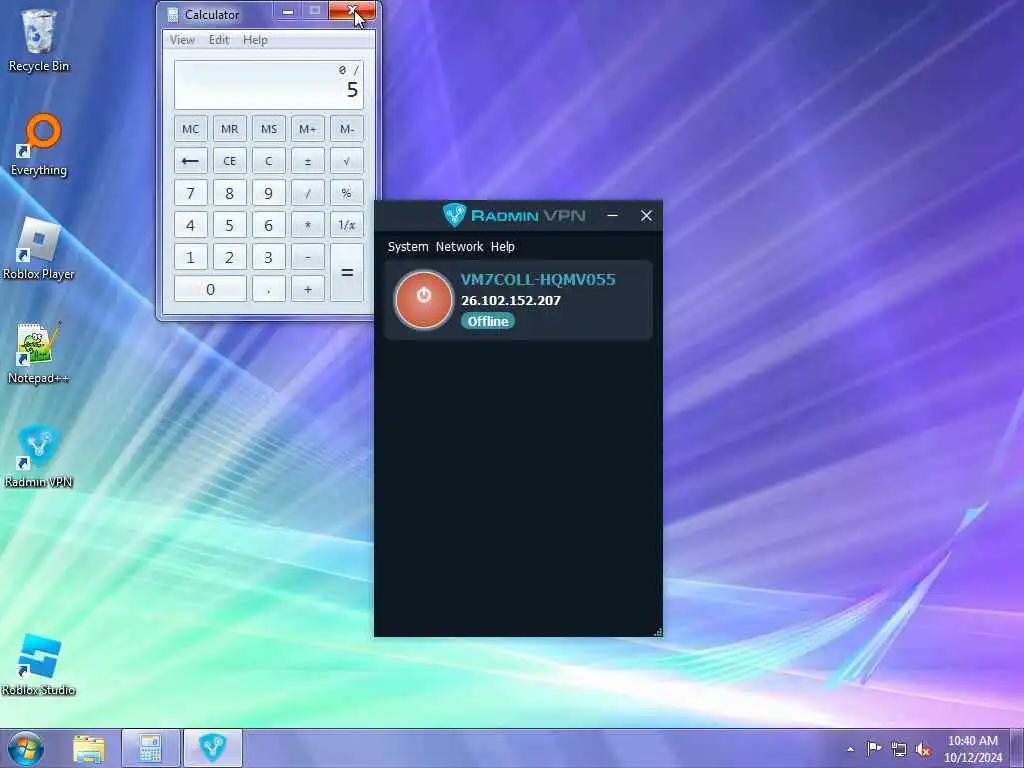
Task: Click the 8 key in Calculator
Action: pyautogui.click(x=229, y=193)
